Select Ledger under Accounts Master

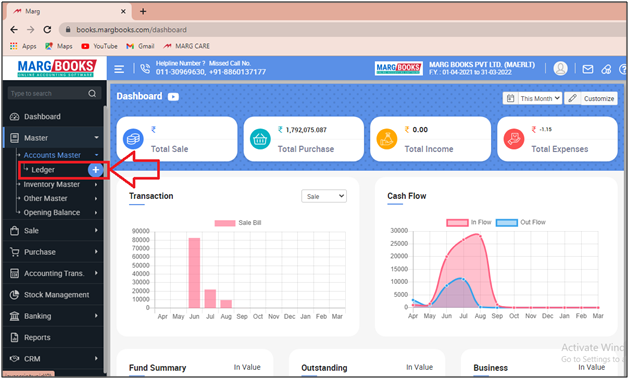click(x=43, y=170)
